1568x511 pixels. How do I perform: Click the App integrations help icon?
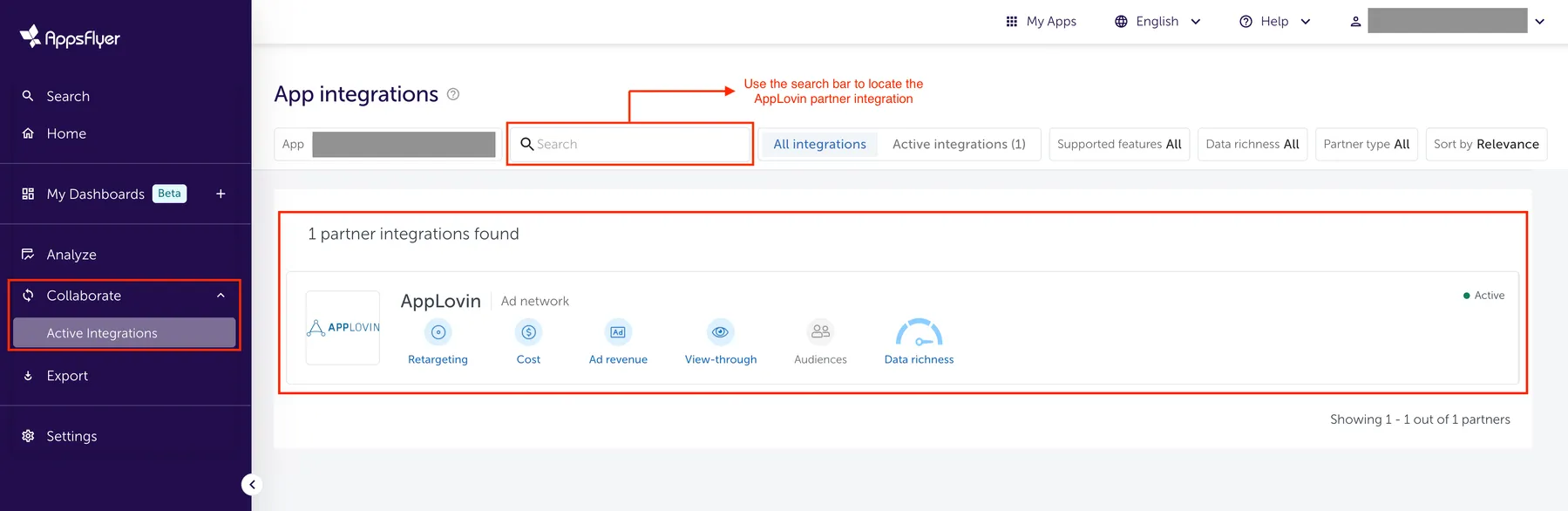[453, 94]
